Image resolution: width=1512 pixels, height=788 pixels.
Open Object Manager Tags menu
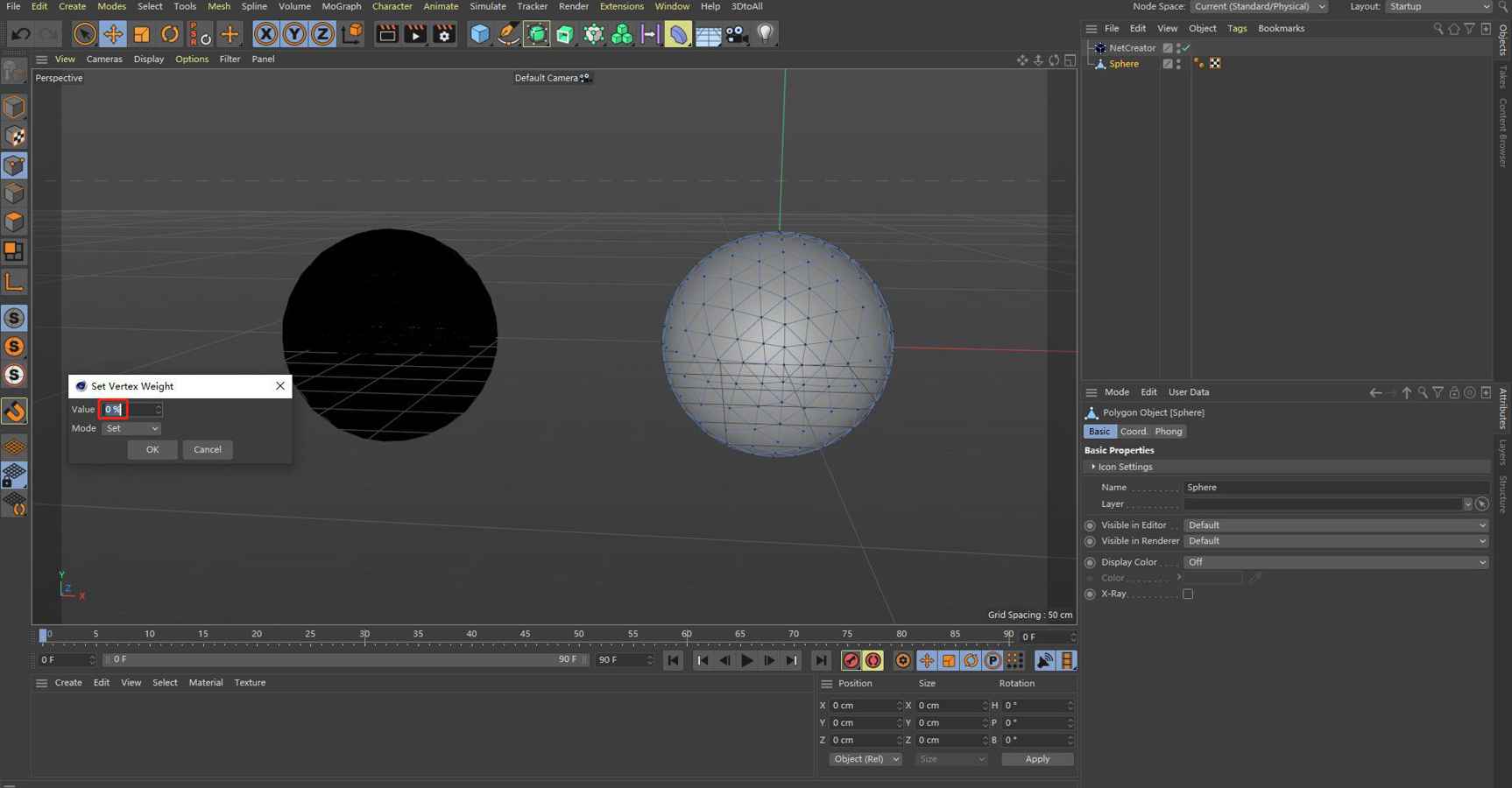pos(1237,28)
